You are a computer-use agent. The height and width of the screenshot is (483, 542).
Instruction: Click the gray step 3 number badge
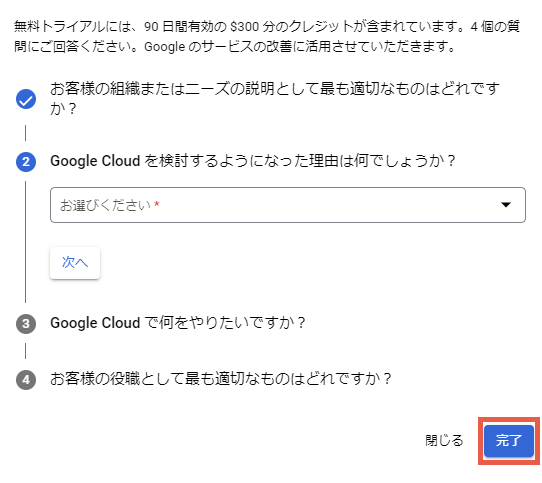tap(26, 324)
